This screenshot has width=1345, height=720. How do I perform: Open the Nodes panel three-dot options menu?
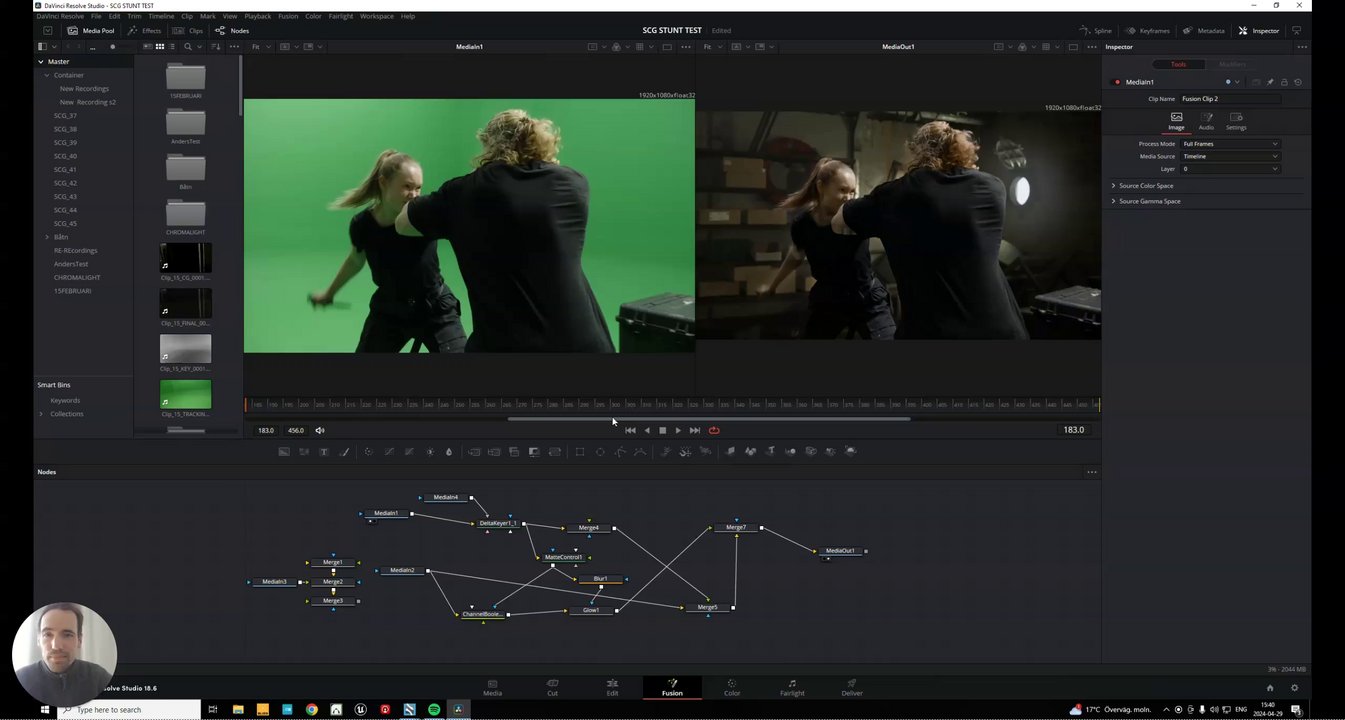click(1092, 472)
